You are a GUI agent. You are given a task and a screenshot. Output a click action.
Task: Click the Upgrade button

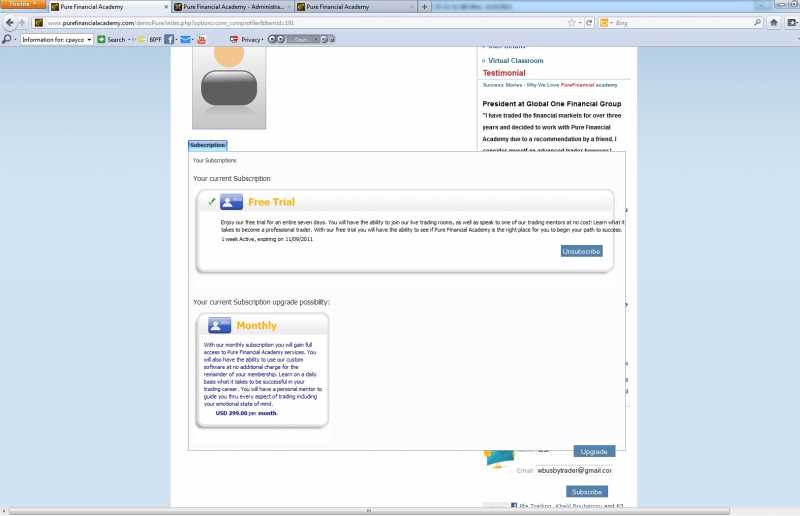[594, 452]
